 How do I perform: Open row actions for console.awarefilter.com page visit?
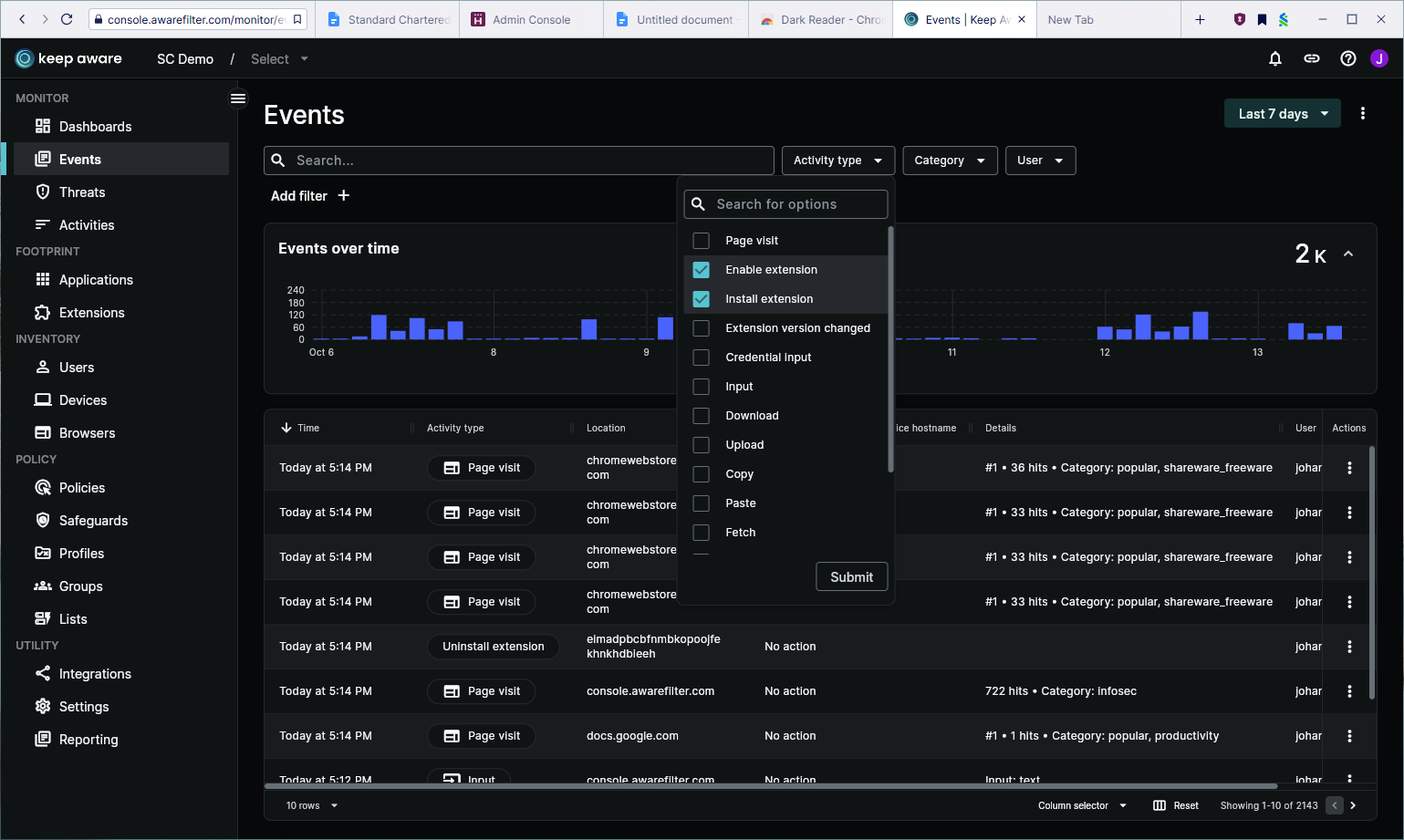[x=1349, y=691]
